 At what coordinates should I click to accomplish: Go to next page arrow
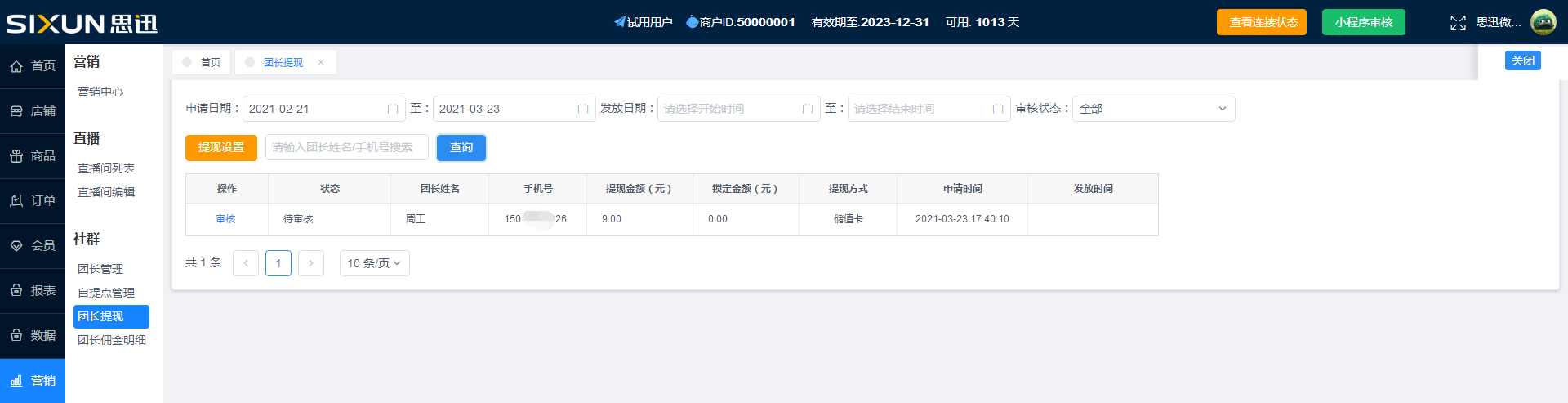click(311, 263)
